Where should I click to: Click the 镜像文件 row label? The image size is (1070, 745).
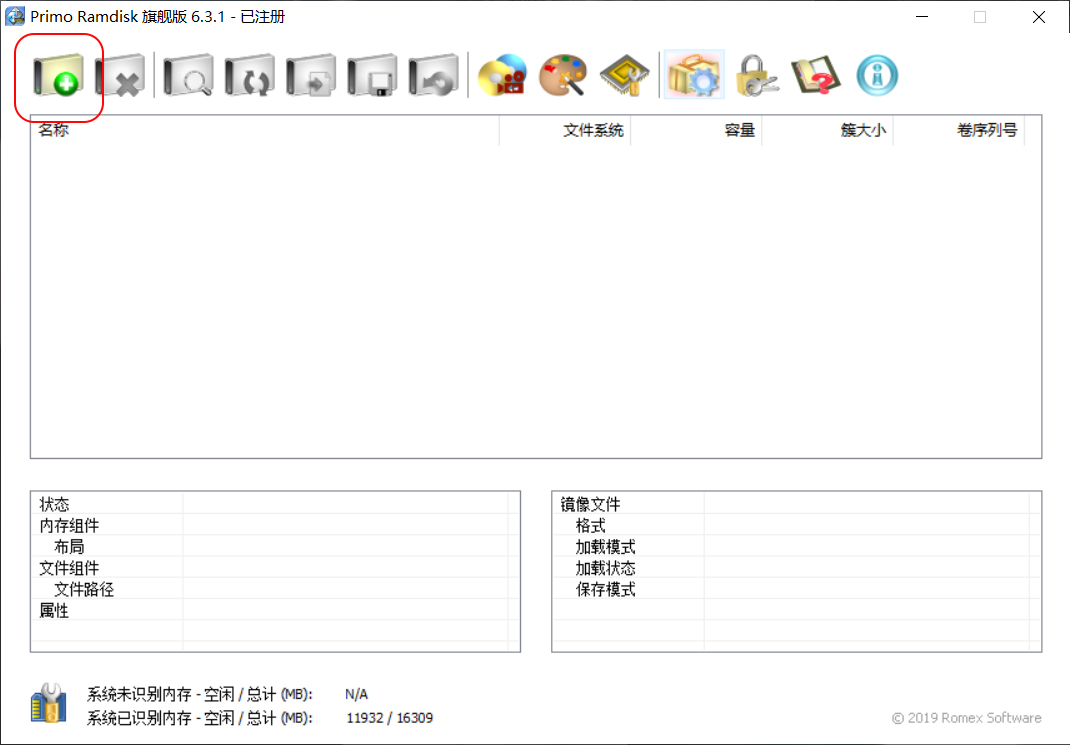590,504
